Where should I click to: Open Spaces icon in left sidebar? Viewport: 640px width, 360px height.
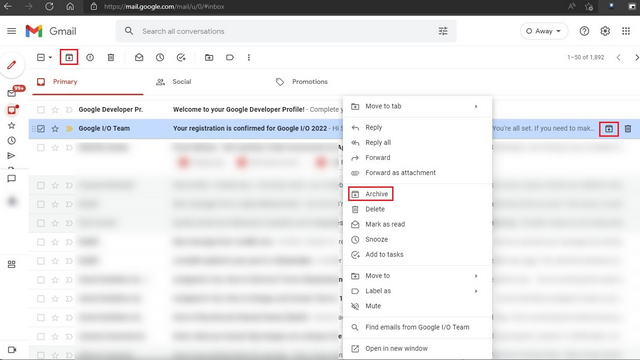[11, 264]
